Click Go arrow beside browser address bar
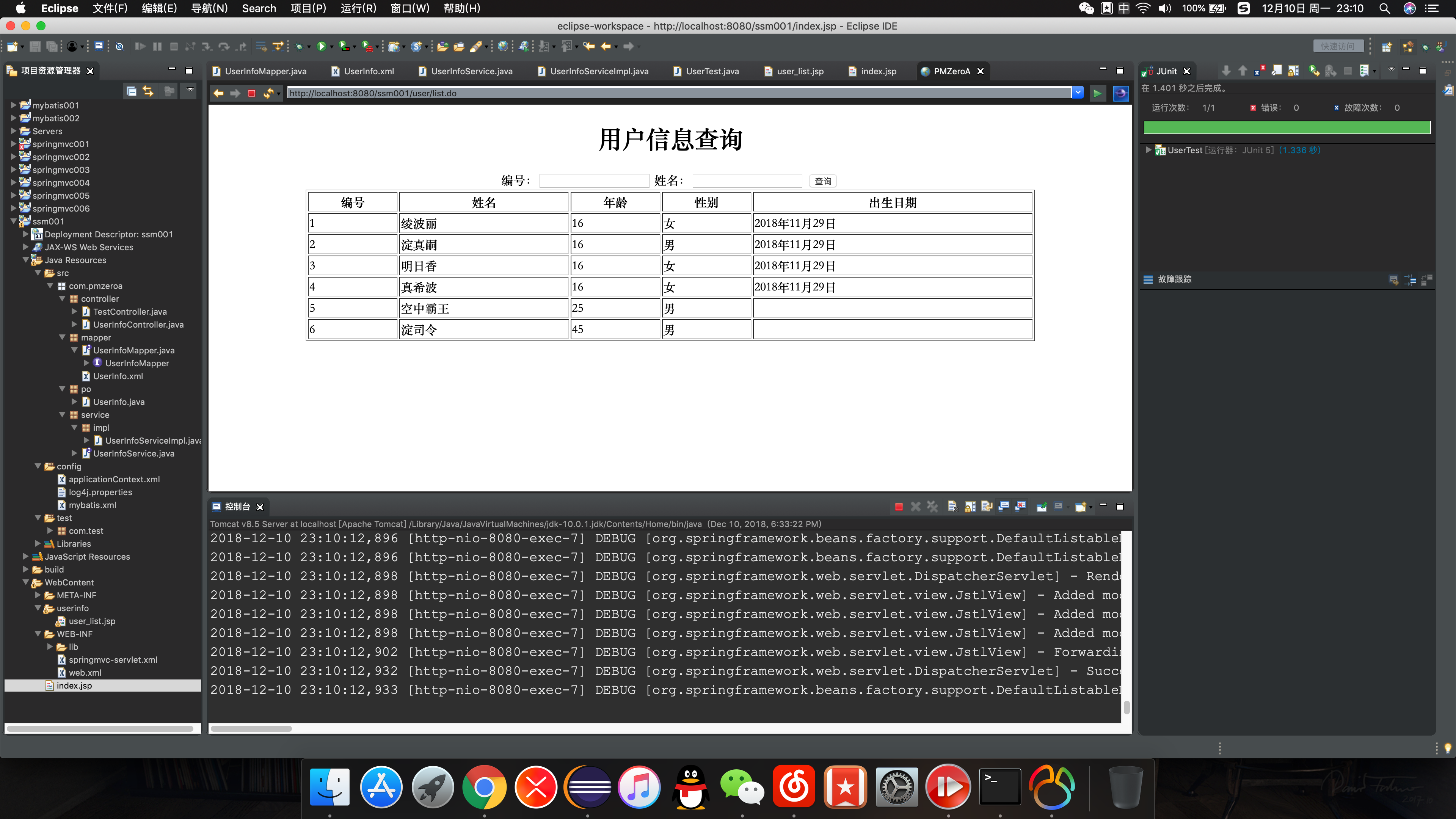Viewport: 1456px width, 819px height. click(x=1097, y=93)
